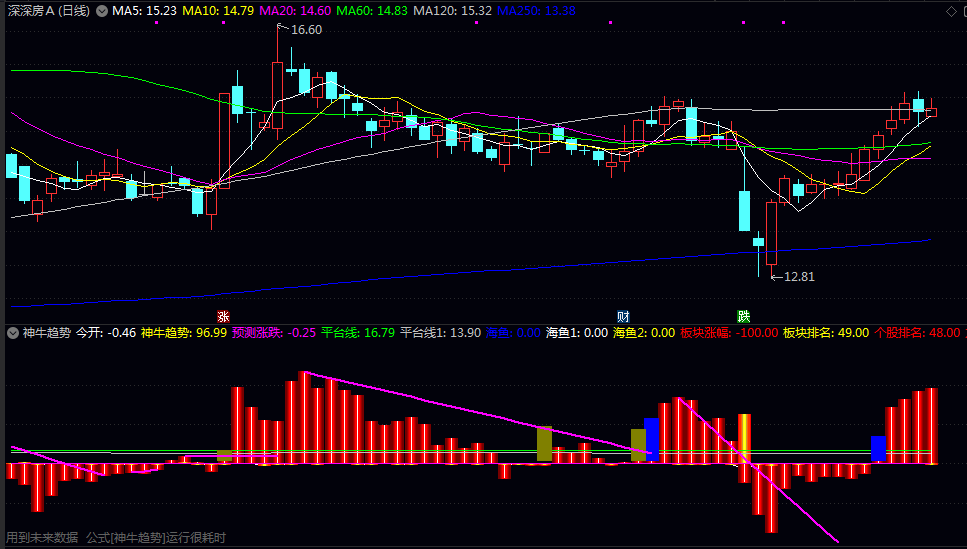Click the red 涨 marker icon
967x549 pixels.
[223, 316]
